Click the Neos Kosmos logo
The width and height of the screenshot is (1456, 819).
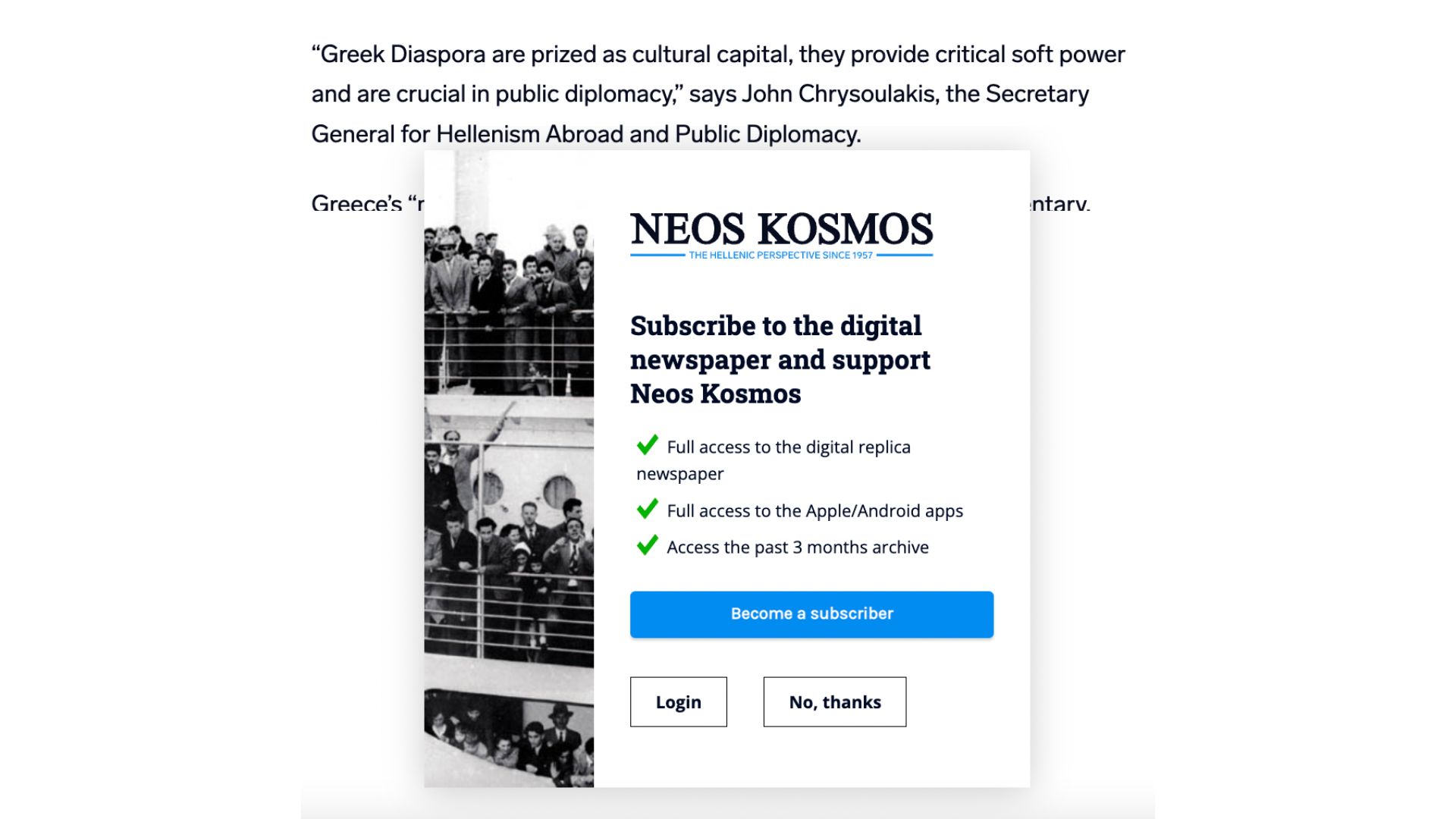(781, 229)
